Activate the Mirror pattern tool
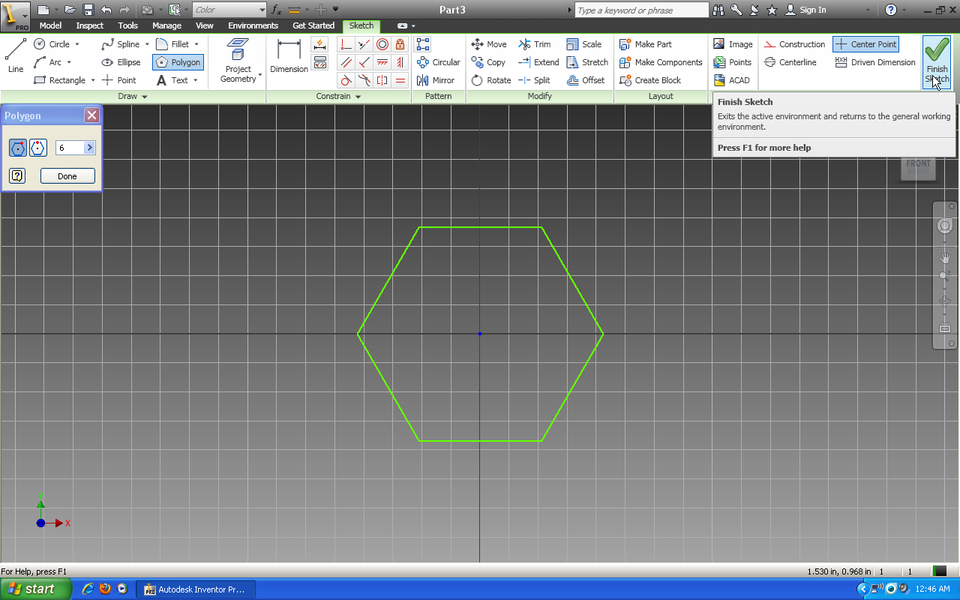960x600 pixels. click(435, 80)
